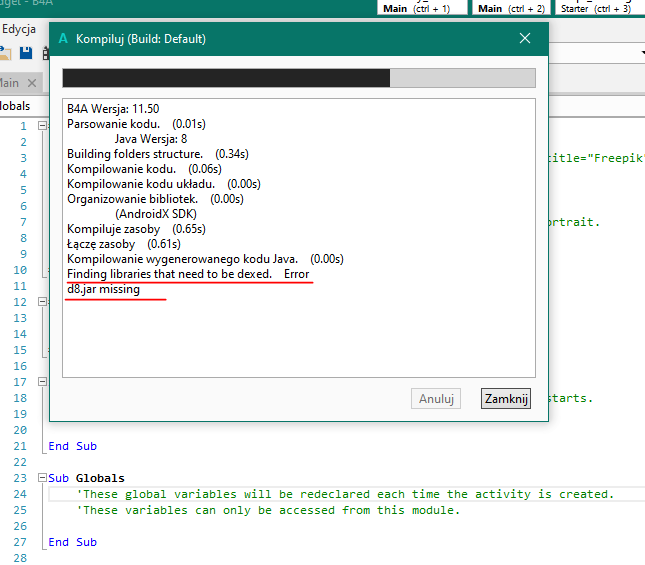The height and width of the screenshot is (565, 645).
Task: Click the compile progress bar
Action: [x=299, y=79]
